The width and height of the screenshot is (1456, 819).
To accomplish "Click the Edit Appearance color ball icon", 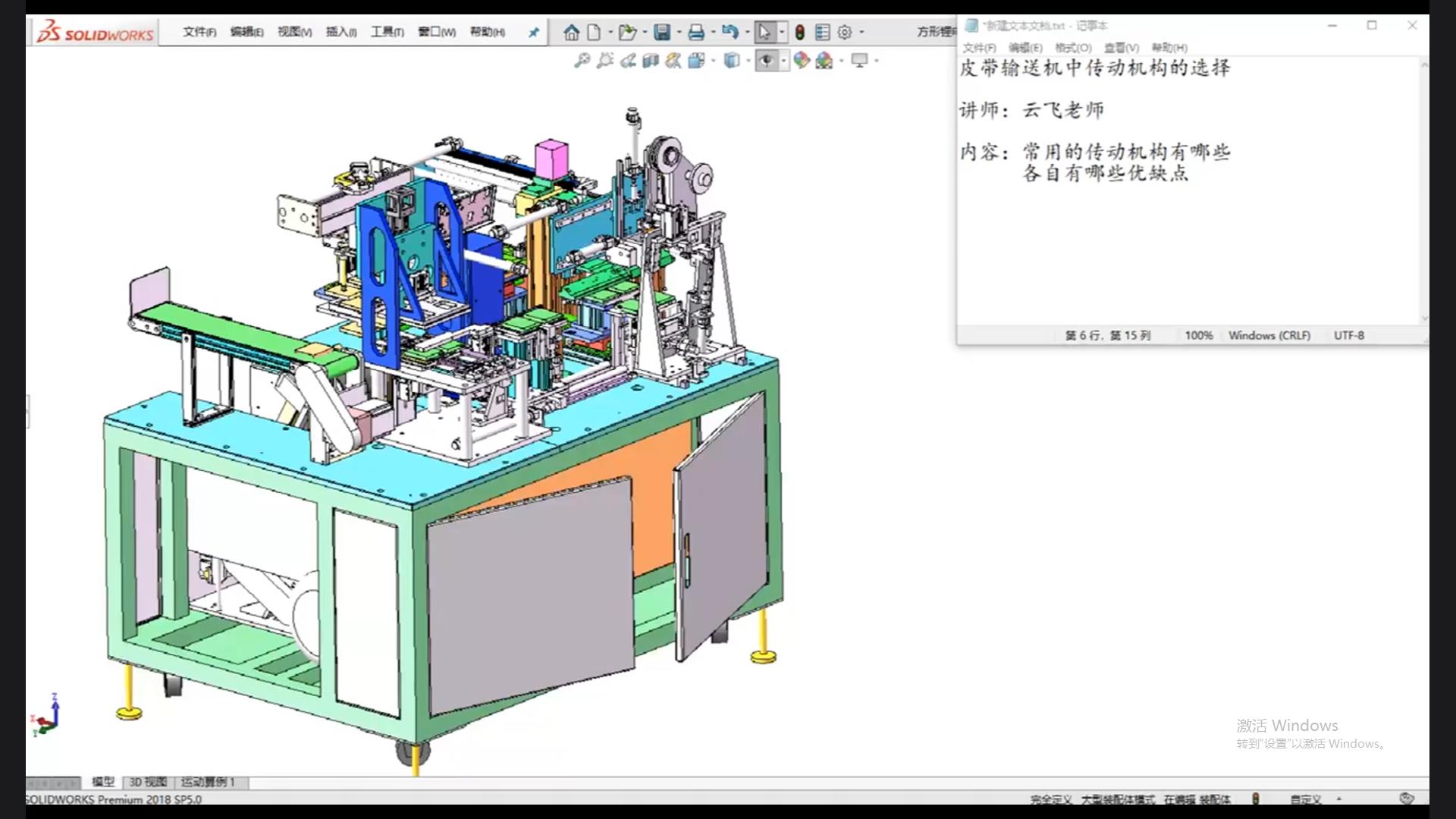I will [802, 60].
